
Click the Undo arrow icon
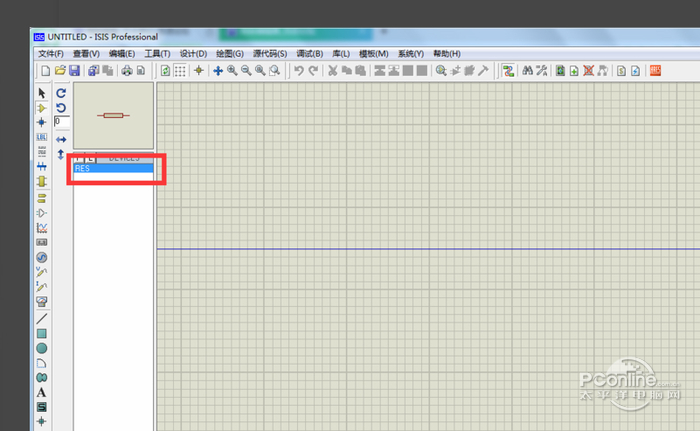(x=299, y=71)
